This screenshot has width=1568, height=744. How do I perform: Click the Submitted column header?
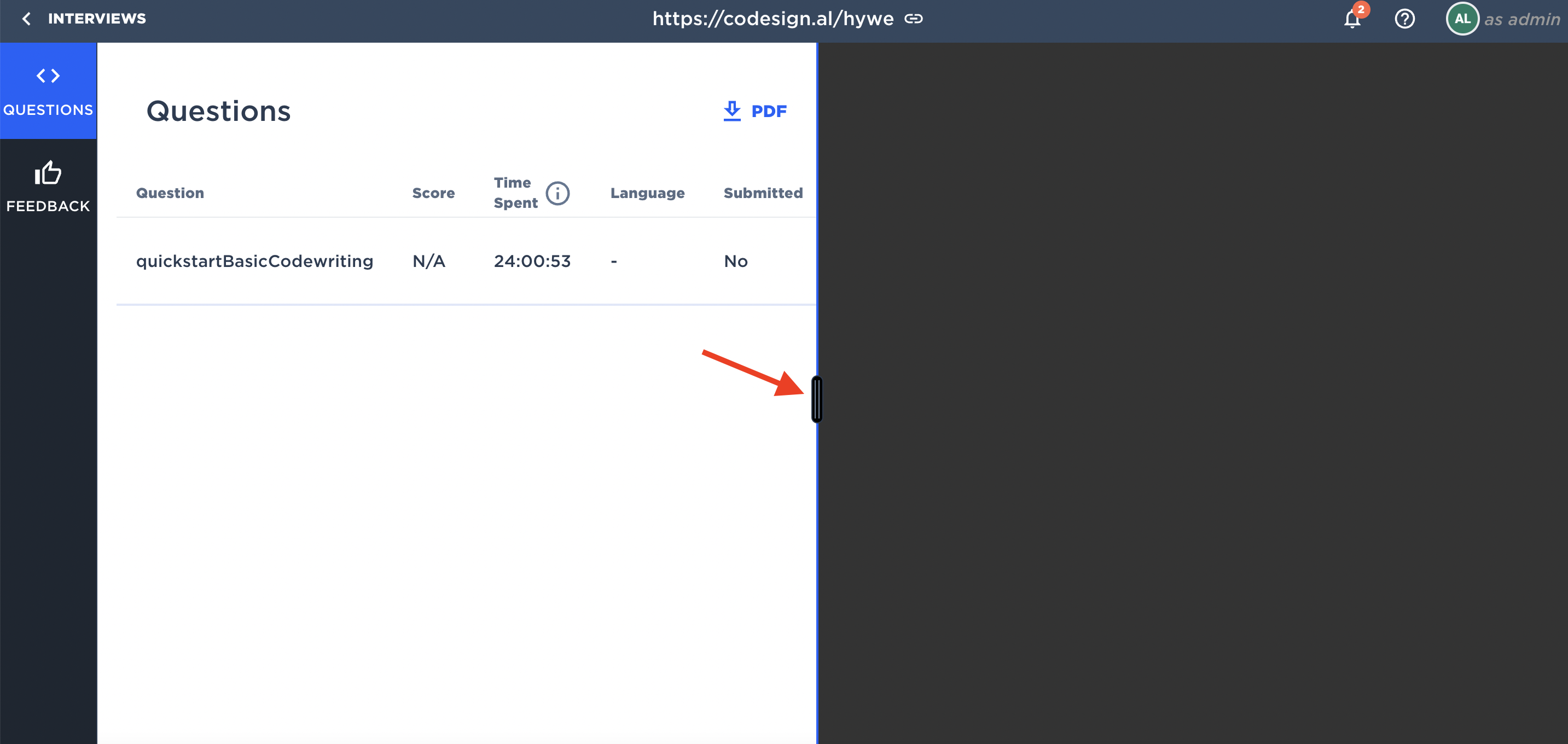coord(763,193)
